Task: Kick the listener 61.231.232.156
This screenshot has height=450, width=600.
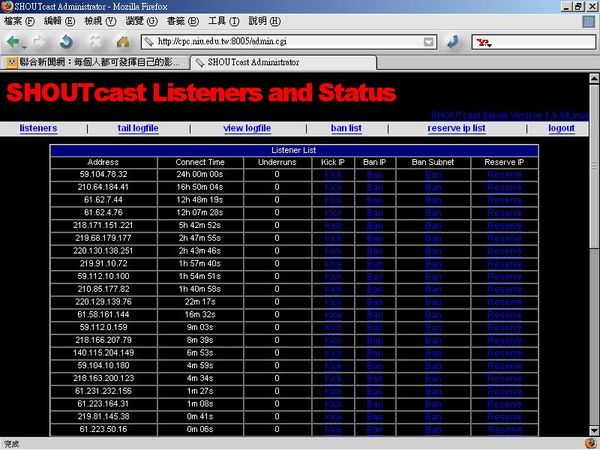Action: coord(333,391)
